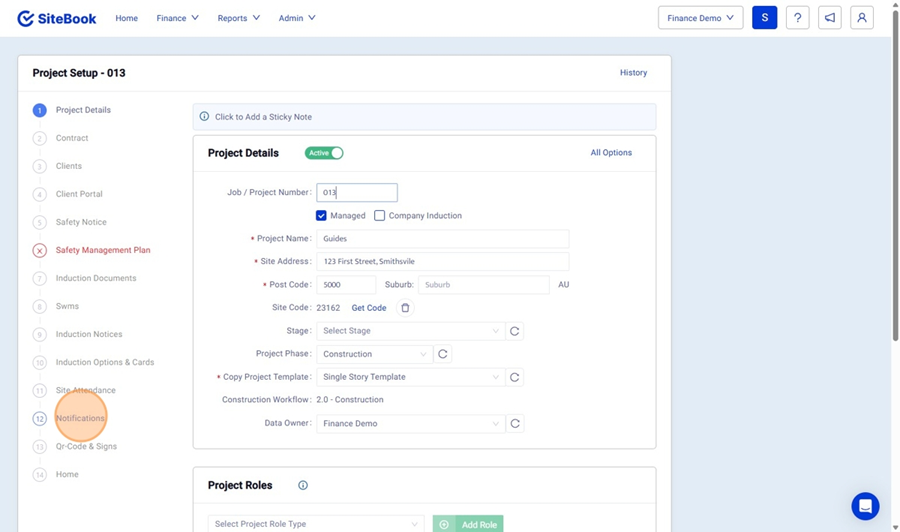
Task: Open the Copy Project Template dropdown
Action: [410, 377]
